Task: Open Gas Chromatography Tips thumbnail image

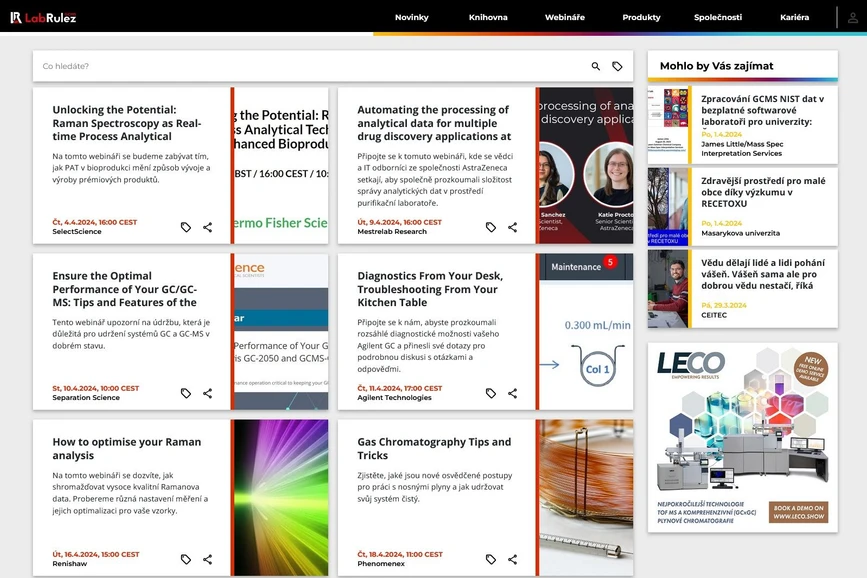Action: [586, 497]
